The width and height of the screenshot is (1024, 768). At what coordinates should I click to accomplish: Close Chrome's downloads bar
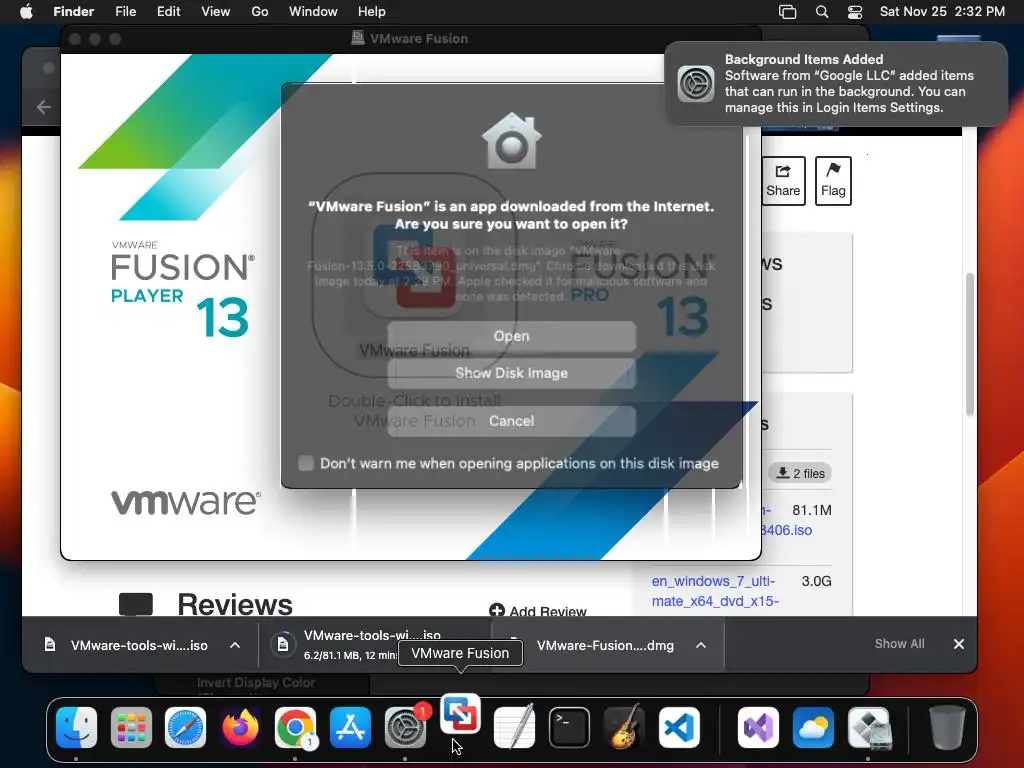click(x=959, y=644)
